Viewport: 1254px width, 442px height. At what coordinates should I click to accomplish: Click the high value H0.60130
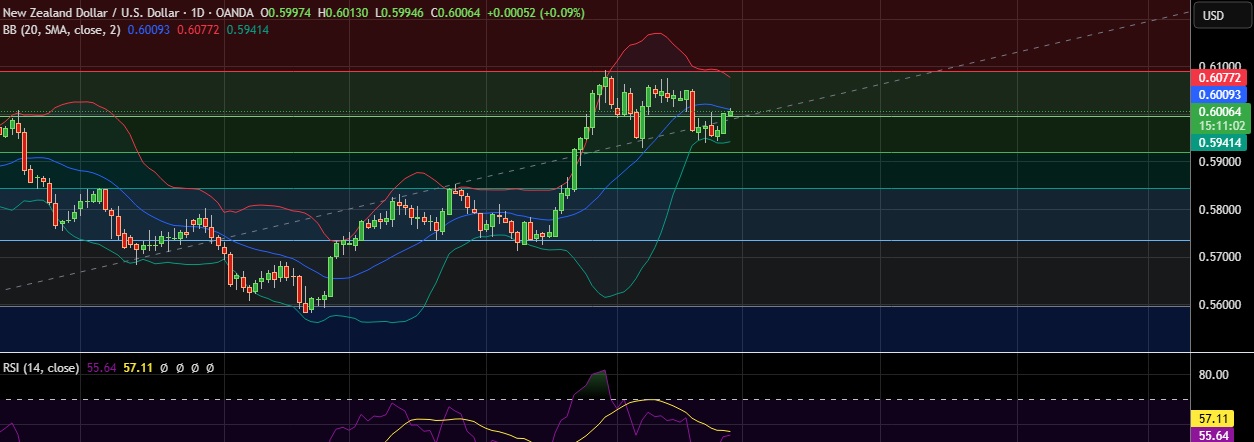341,13
